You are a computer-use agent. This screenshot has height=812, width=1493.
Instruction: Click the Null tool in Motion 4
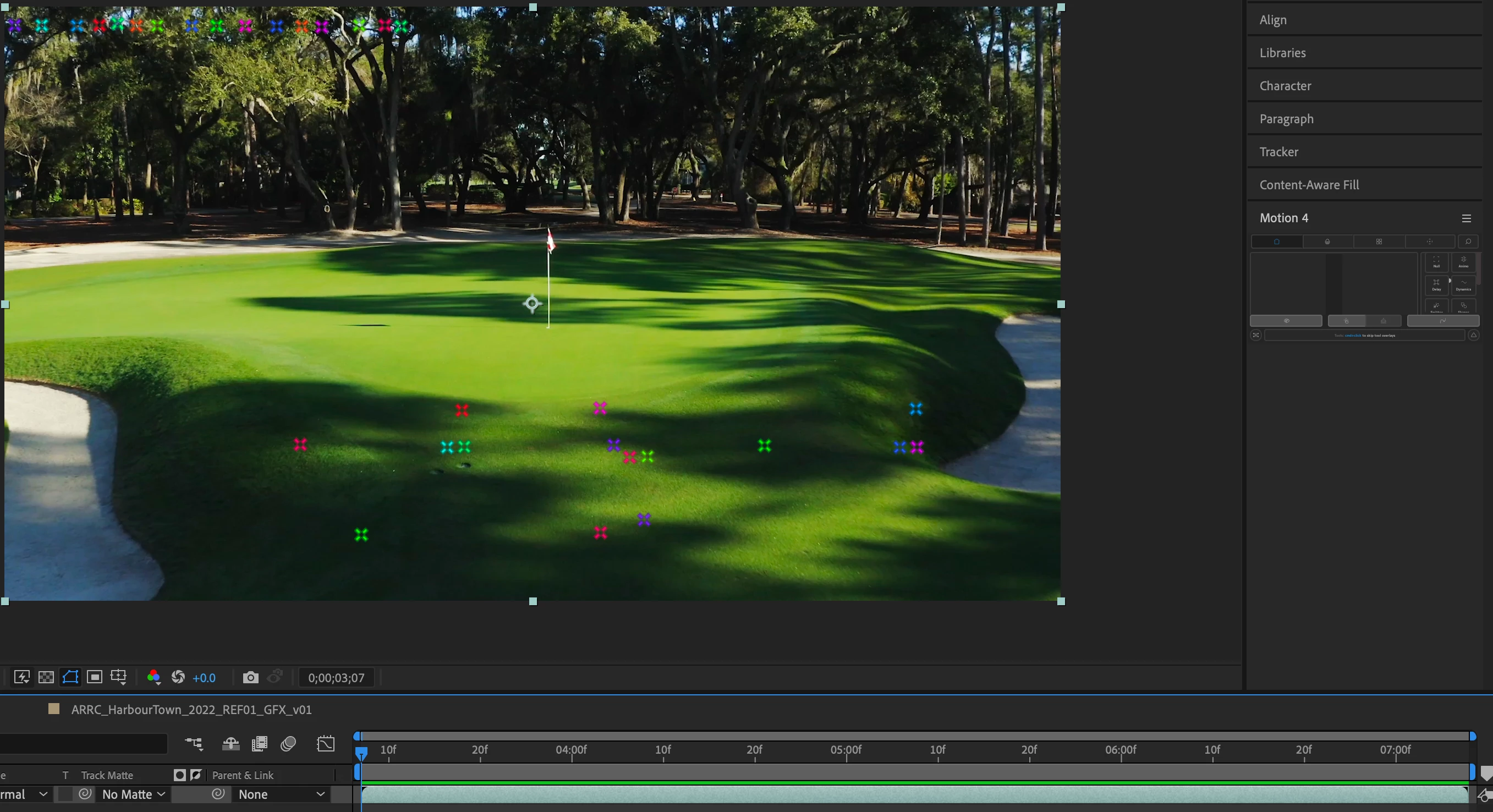[1436, 262]
